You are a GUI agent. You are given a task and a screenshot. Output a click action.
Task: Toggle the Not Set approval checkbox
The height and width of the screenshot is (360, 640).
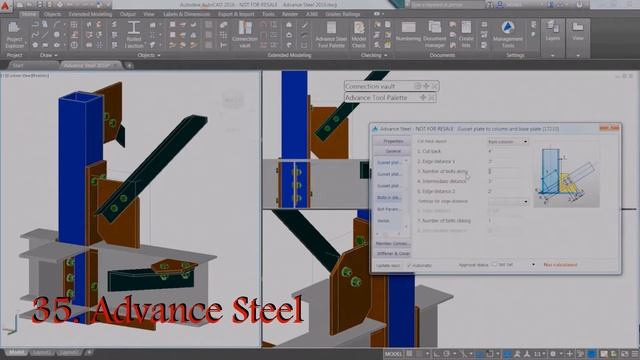pos(494,264)
